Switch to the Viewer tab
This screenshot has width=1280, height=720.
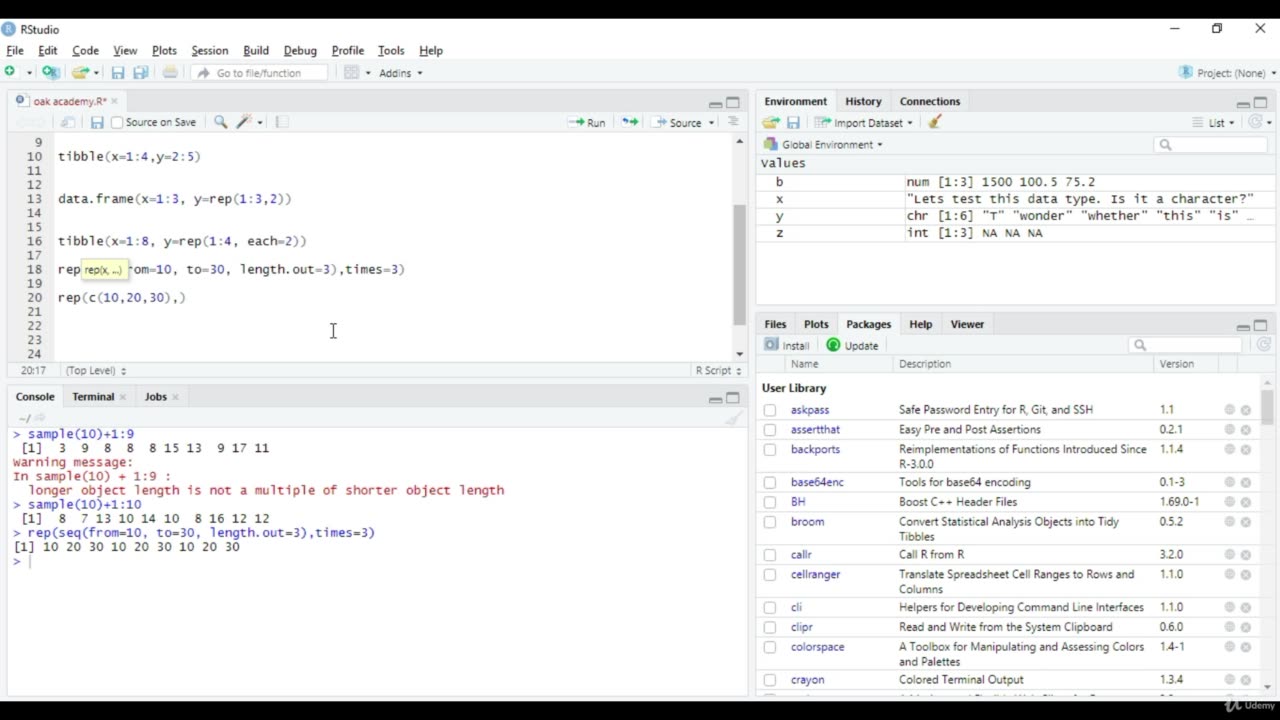[967, 324]
